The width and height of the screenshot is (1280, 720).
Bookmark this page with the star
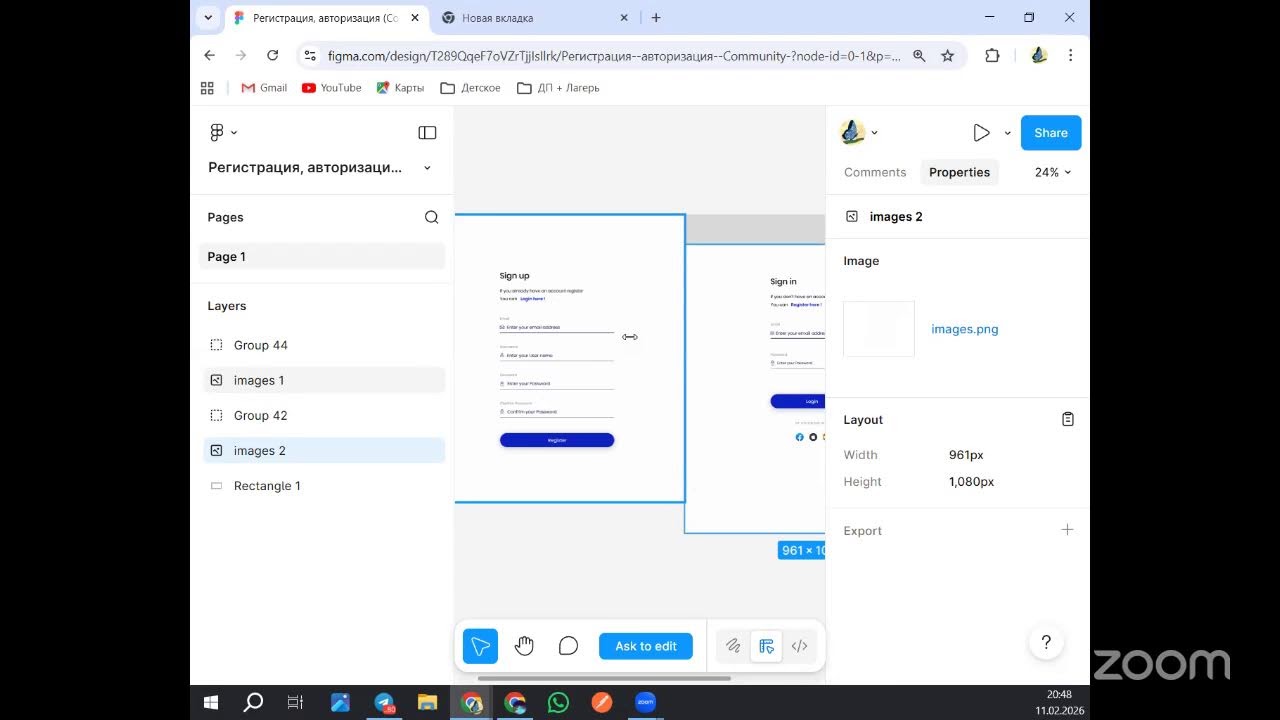pos(948,56)
